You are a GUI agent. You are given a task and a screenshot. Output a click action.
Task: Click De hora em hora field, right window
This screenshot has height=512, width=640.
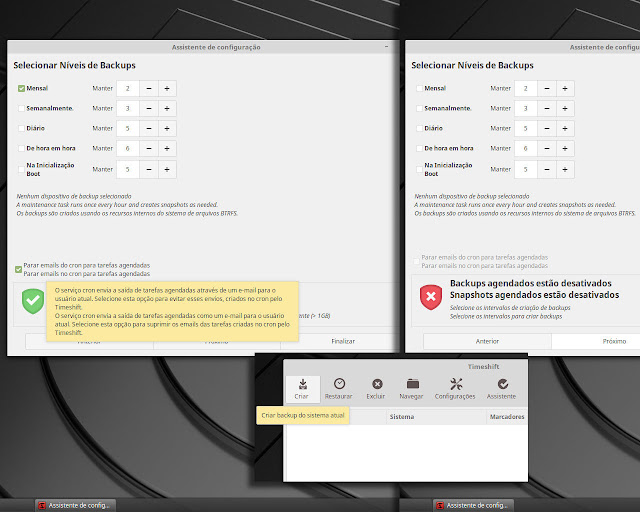coord(526,148)
